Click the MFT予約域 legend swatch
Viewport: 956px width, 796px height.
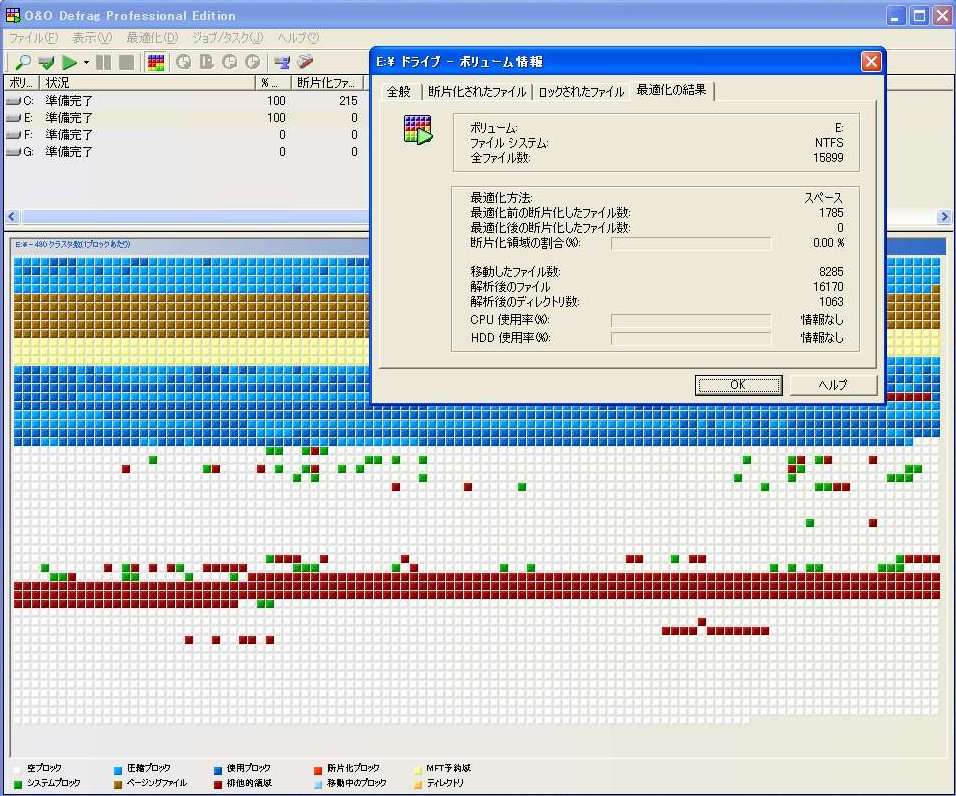point(418,770)
